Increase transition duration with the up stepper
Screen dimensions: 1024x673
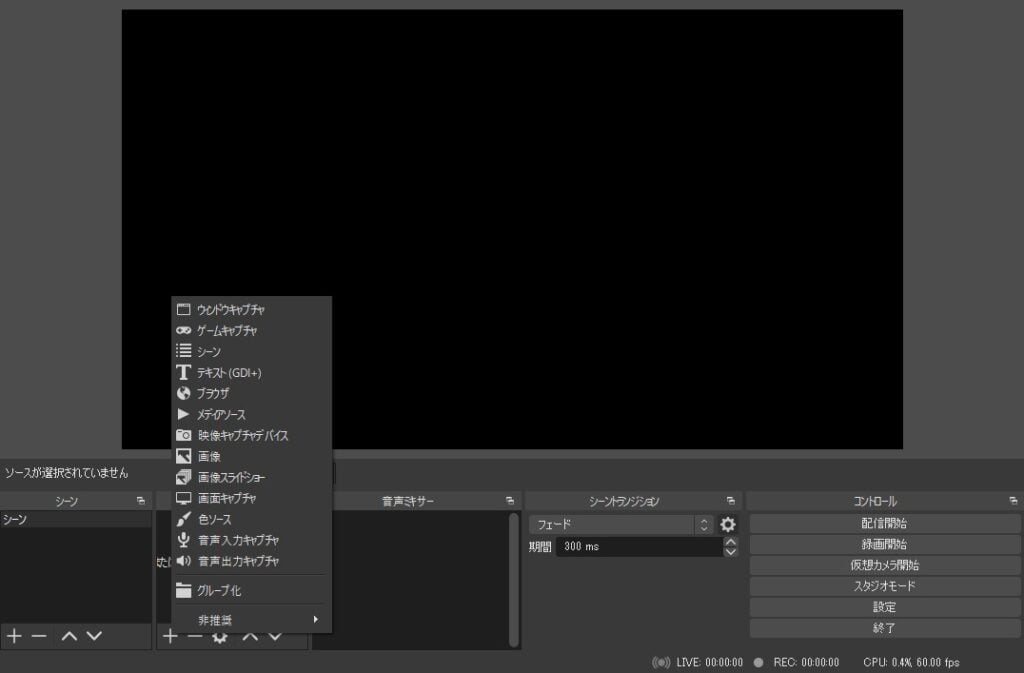731,542
